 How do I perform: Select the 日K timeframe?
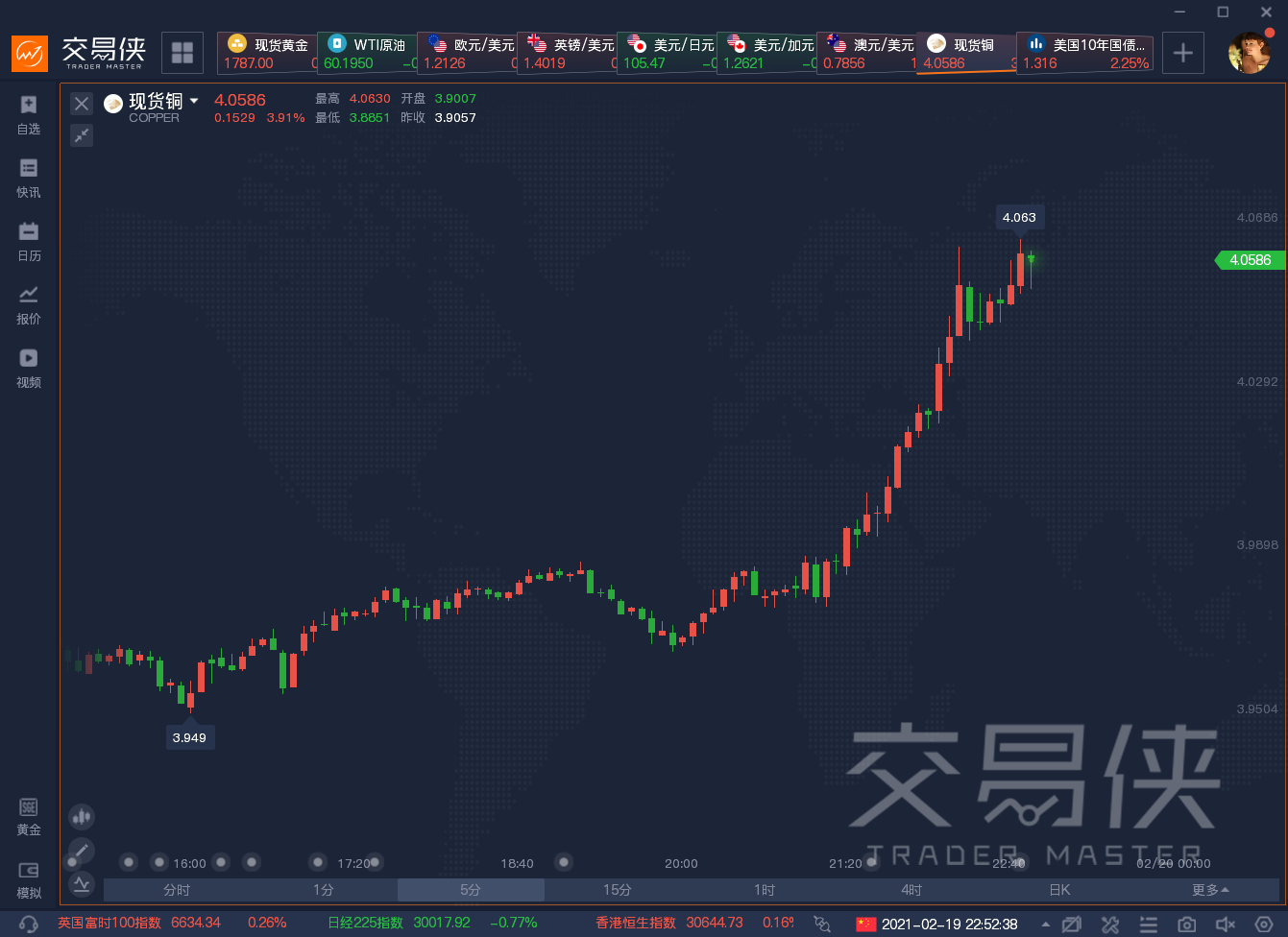(1059, 890)
